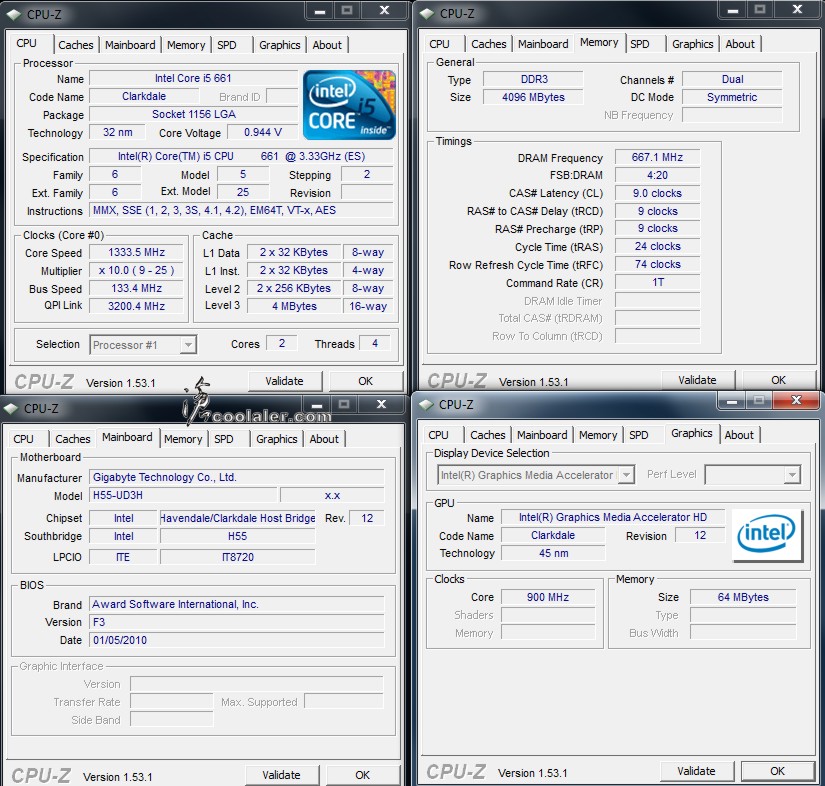The height and width of the screenshot is (786, 825).
Task: Click the Threads count value 4
Action: [x=375, y=344]
